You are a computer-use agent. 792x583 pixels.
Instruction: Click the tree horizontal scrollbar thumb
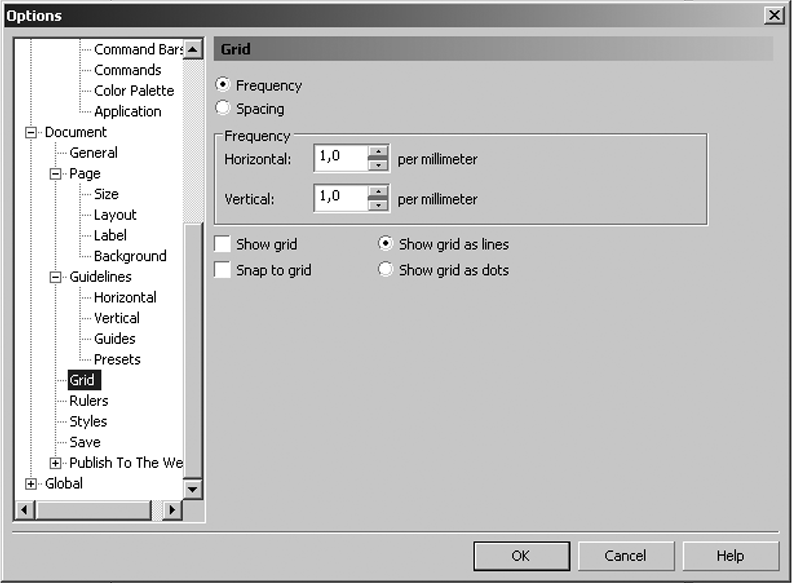[93, 510]
